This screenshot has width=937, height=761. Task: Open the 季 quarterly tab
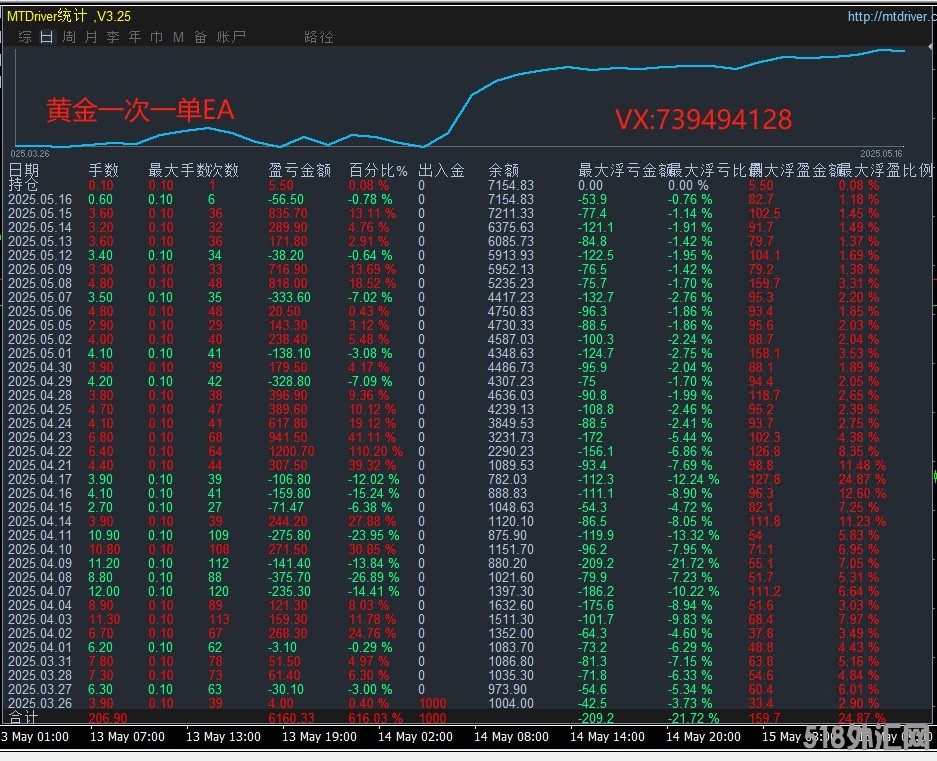coord(113,37)
